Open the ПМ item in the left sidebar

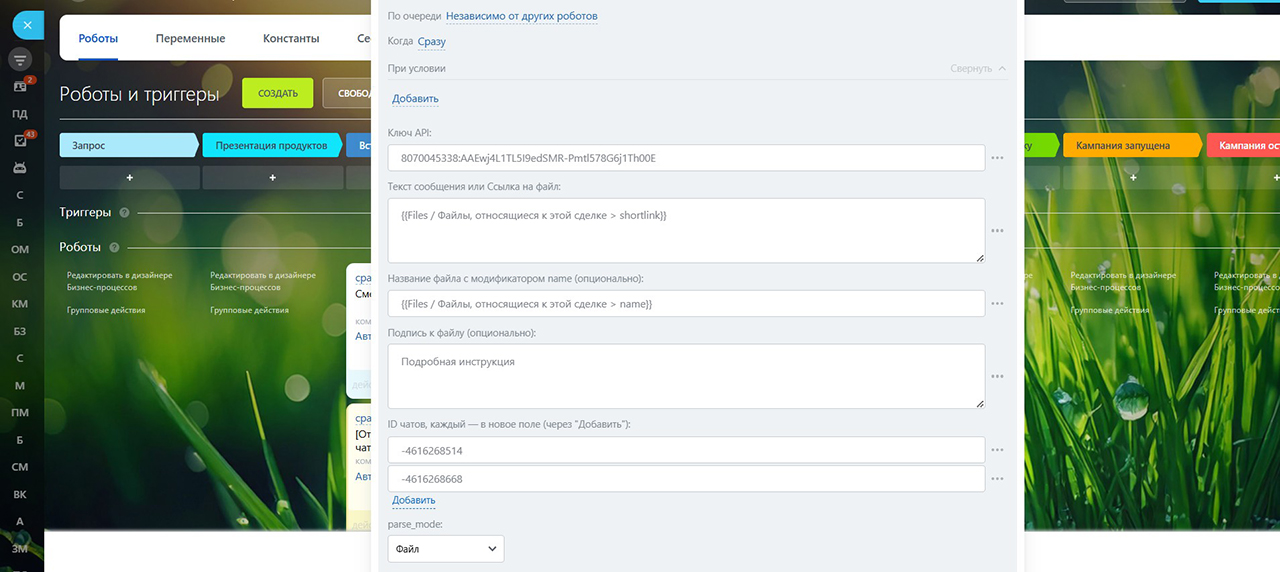[19, 413]
